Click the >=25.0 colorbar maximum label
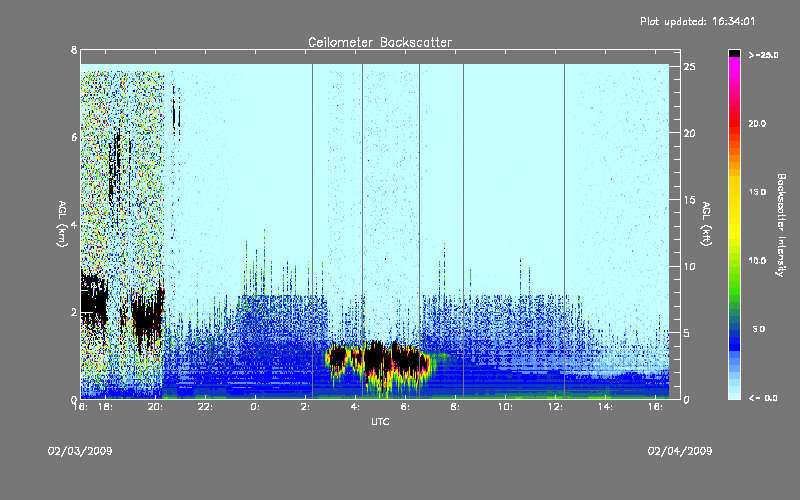Screen dimensions: 800x500 point(763,55)
